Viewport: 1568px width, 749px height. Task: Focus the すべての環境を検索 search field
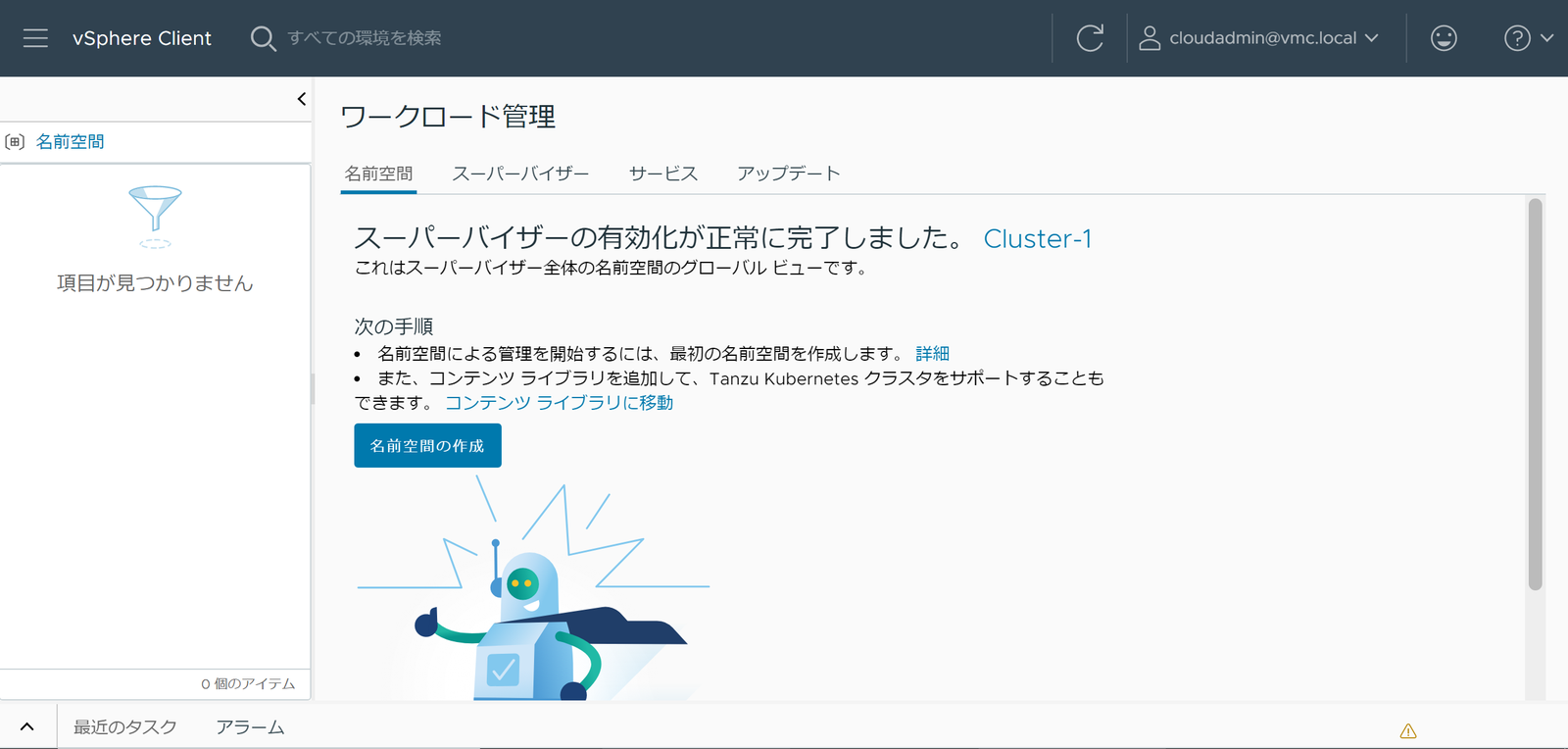(365, 38)
